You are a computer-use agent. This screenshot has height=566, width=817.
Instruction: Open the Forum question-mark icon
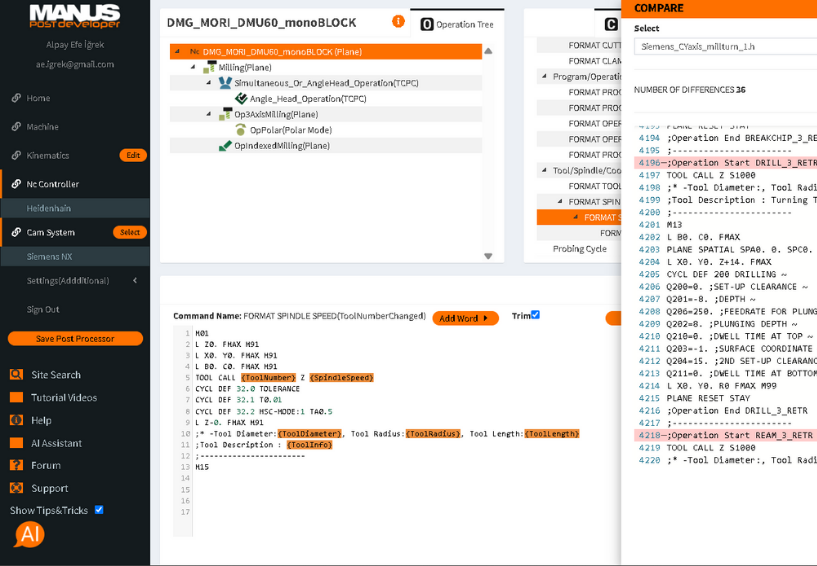[x=16, y=465]
